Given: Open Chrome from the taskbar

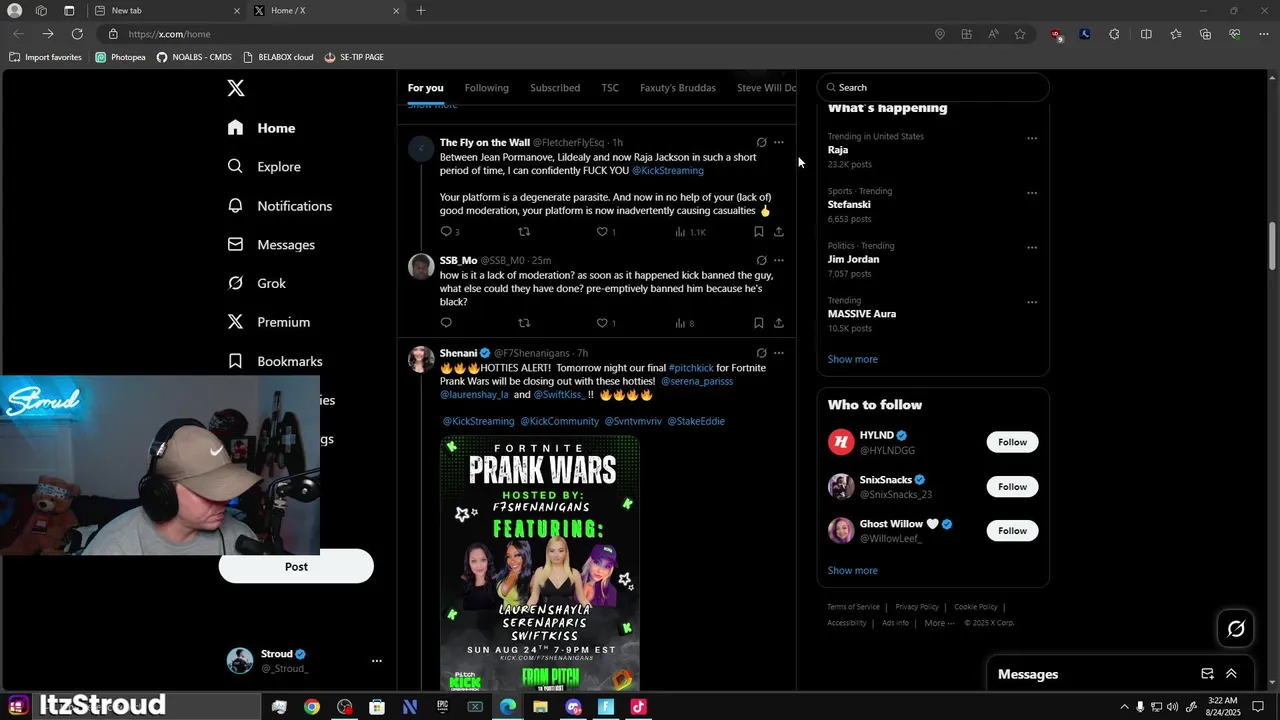Looking at the screenshot, I should click(x=312, y=707).
